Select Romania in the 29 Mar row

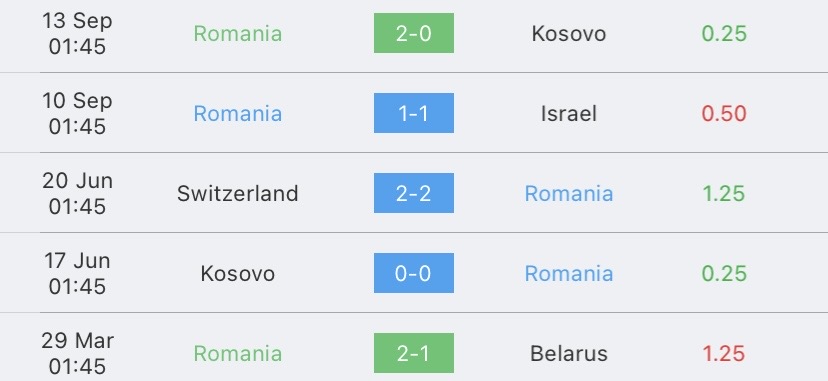click(x=238, y=353)
